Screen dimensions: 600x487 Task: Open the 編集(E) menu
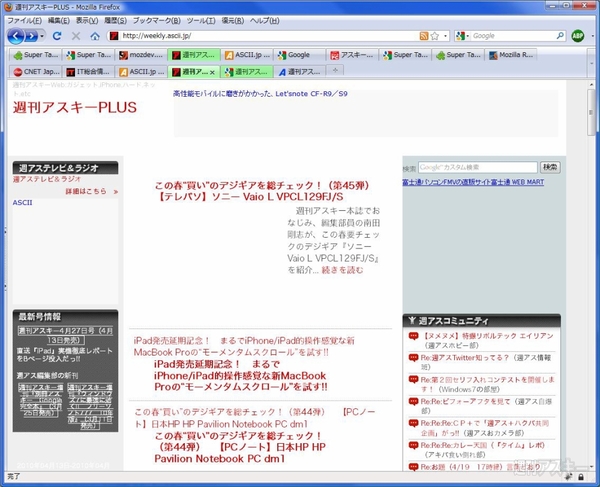pos(59,20)
